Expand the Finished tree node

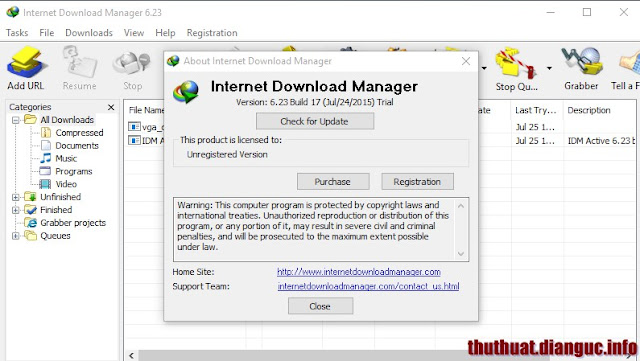[16, 210]
